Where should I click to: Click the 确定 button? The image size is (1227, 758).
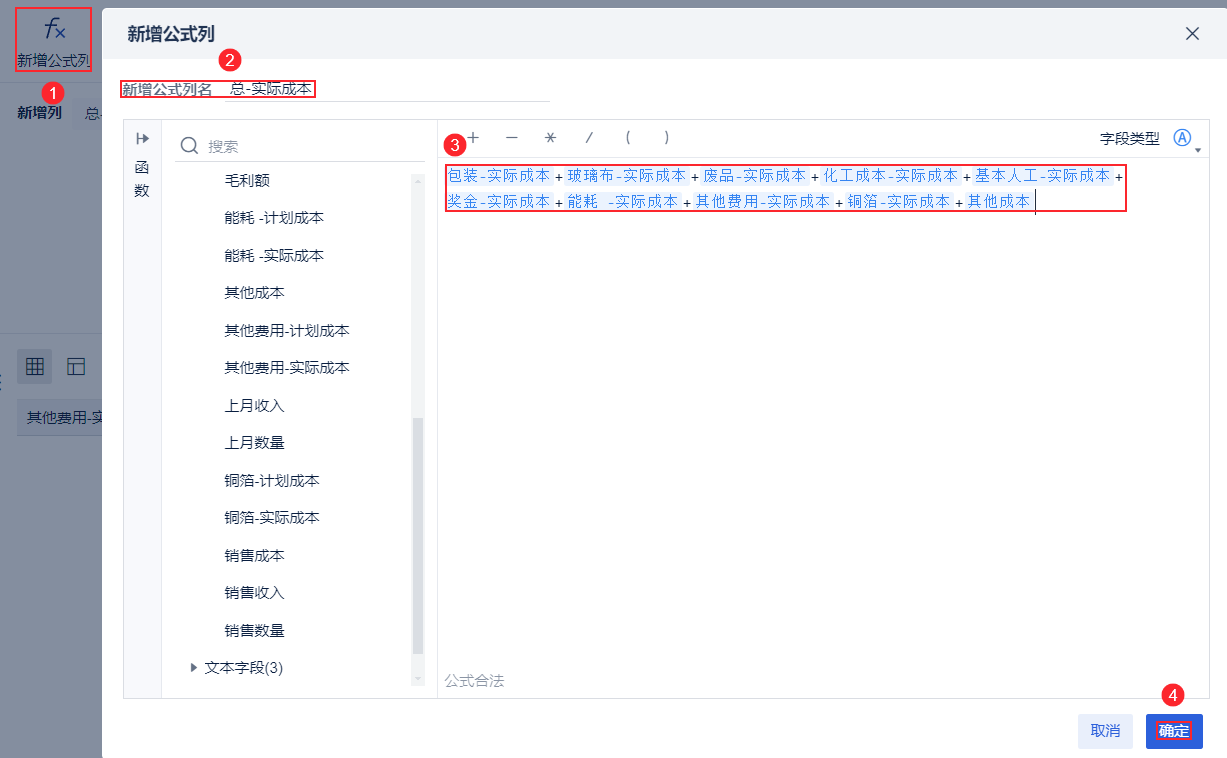tap(1174, 731)
